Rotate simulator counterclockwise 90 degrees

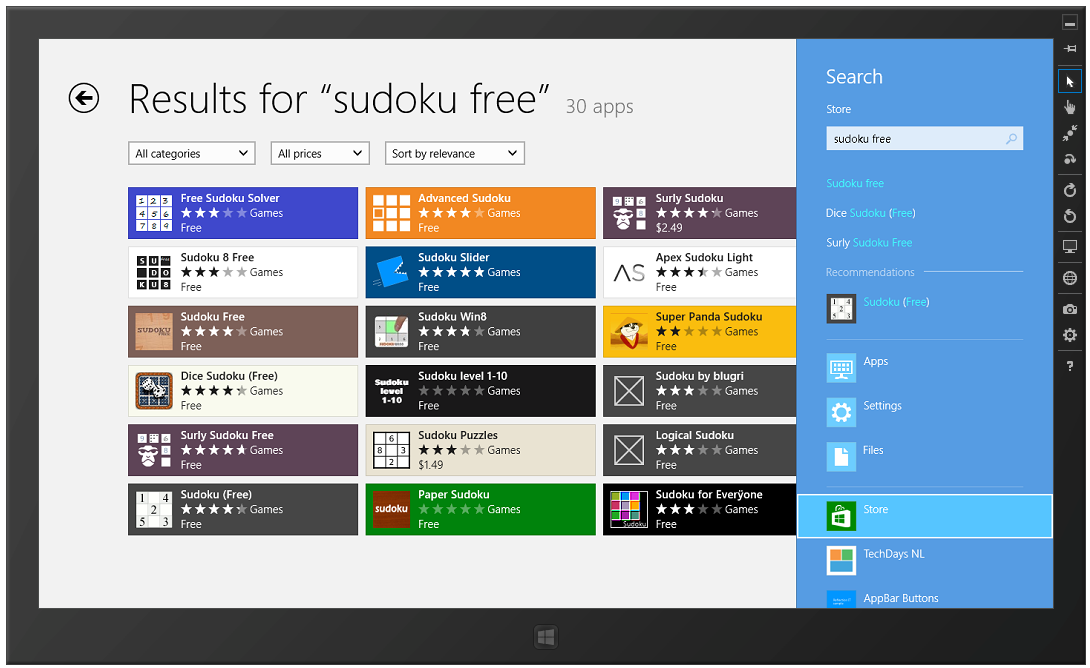1069,216
